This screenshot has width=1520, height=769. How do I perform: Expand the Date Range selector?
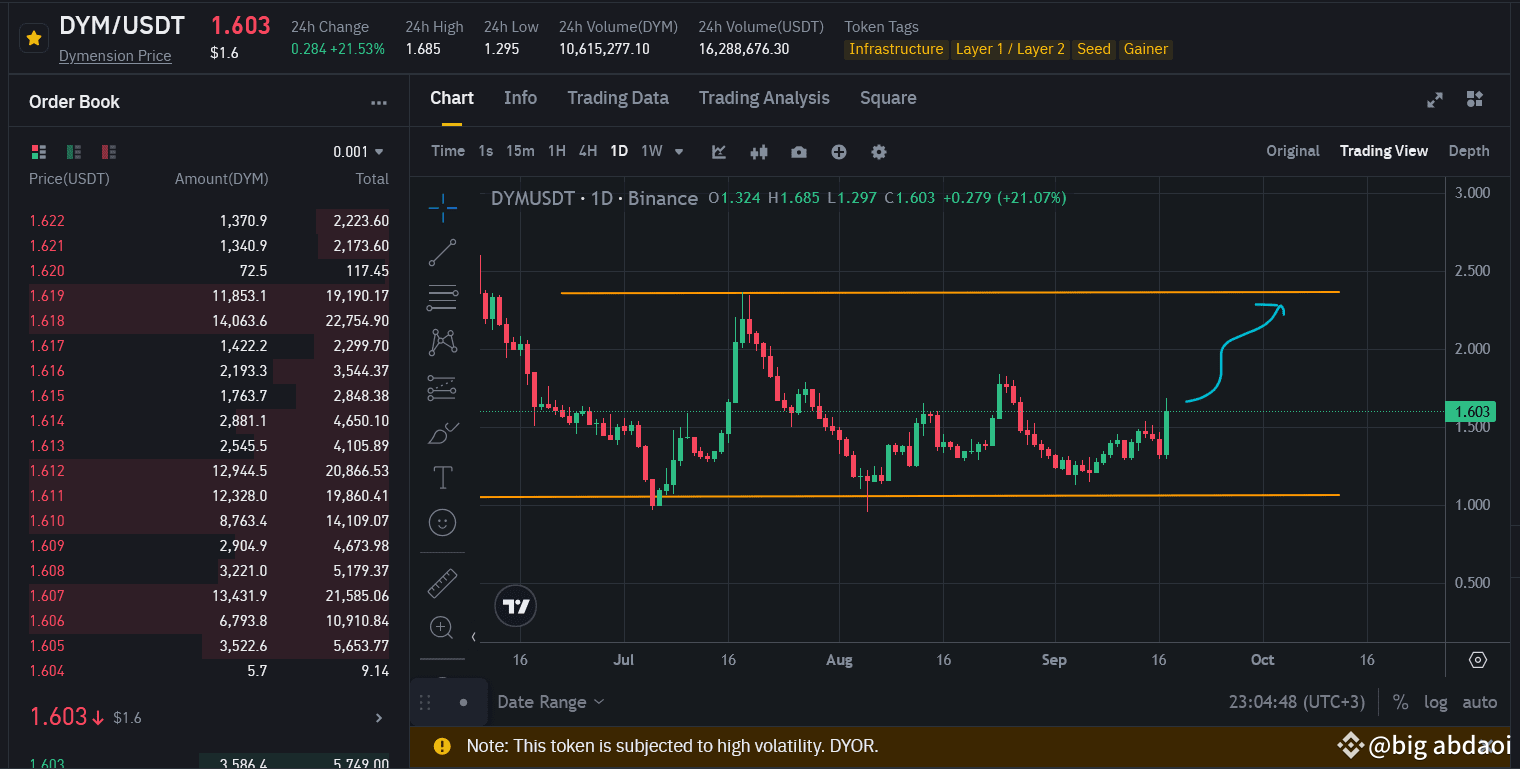coord(550,701)
